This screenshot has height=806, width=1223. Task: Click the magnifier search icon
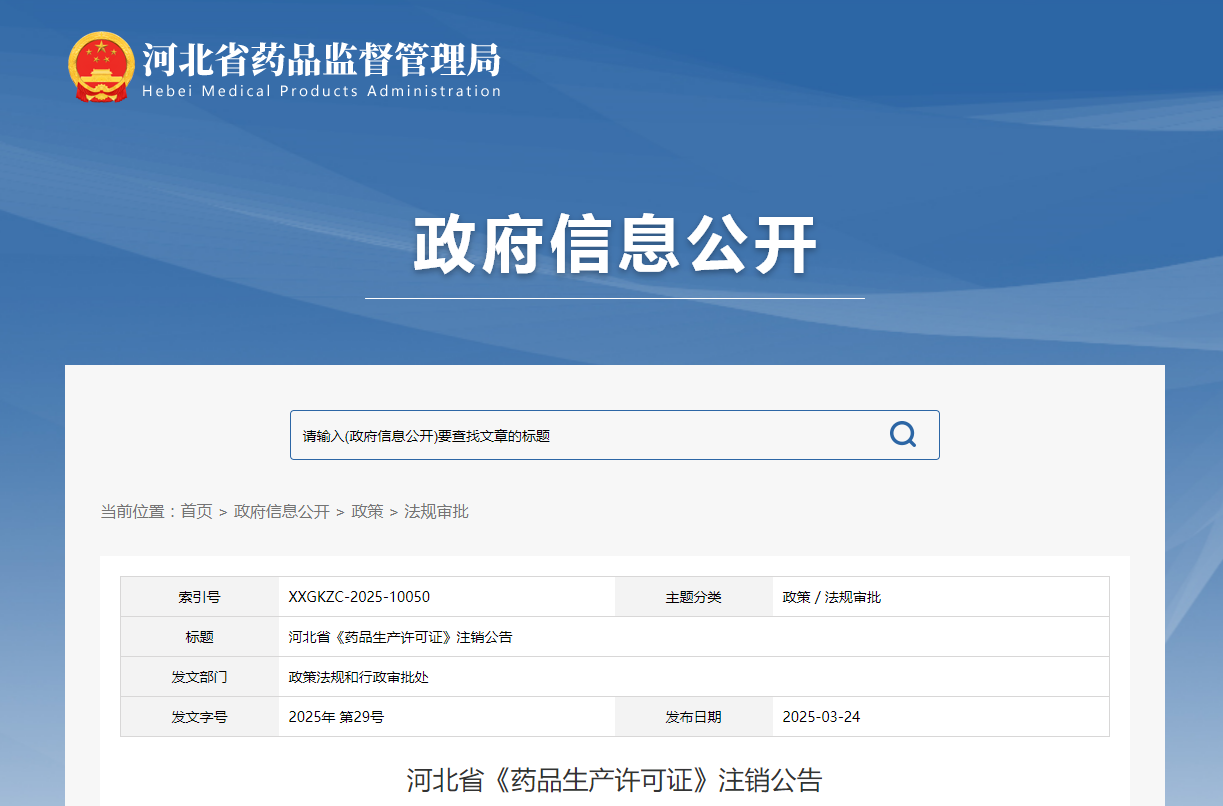[x=902, y=435]
